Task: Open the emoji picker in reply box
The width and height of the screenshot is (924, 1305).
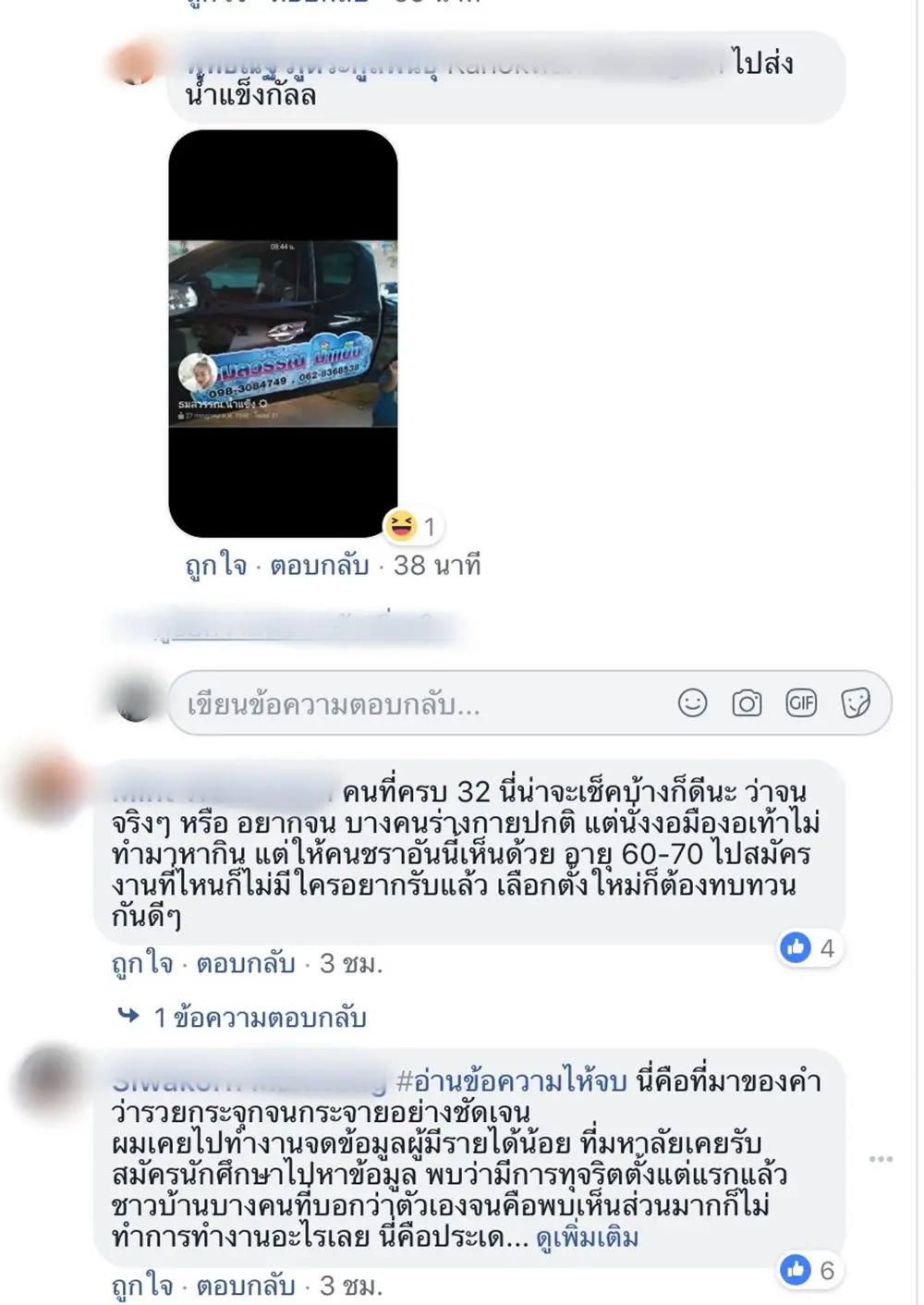Action: click(x=692, y=703)
